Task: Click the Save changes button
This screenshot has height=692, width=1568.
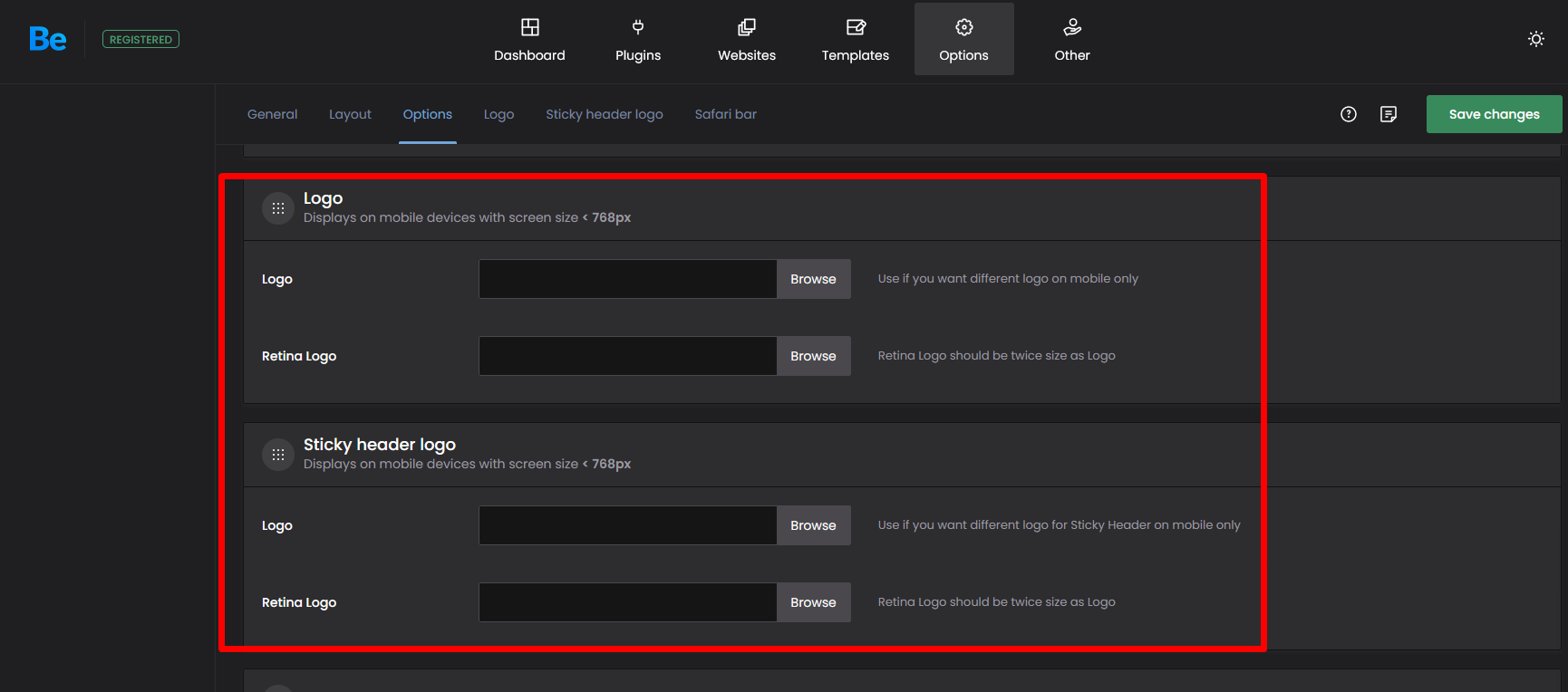Action: [1495, 114]
